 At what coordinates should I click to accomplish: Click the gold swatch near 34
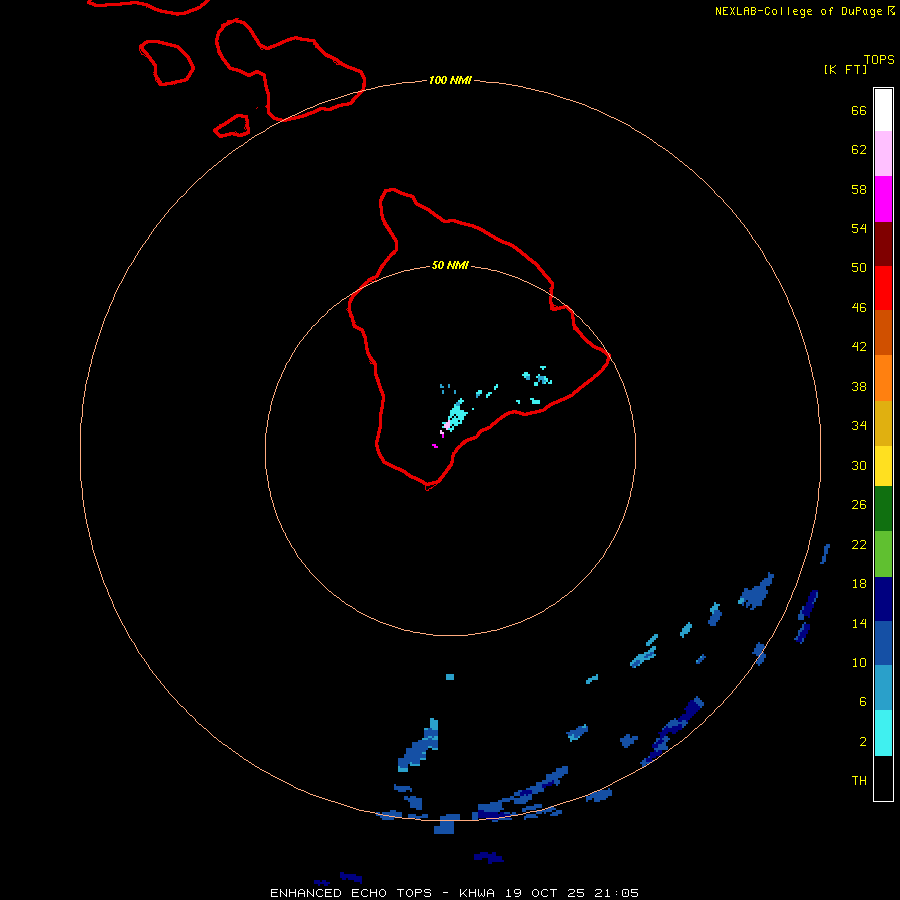[883, 424]
